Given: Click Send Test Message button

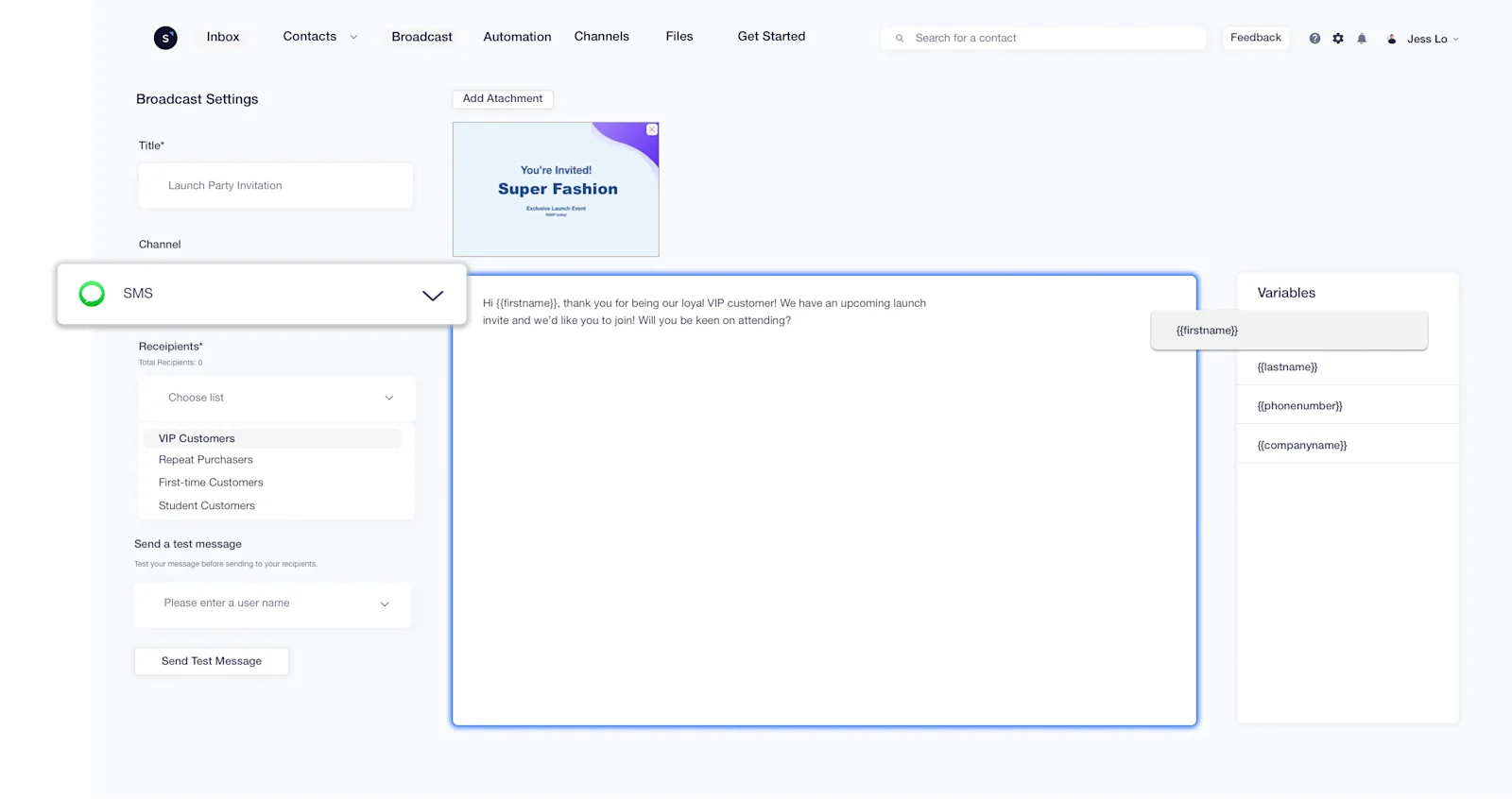Looking at the screenshot, I should click(212, 661).
